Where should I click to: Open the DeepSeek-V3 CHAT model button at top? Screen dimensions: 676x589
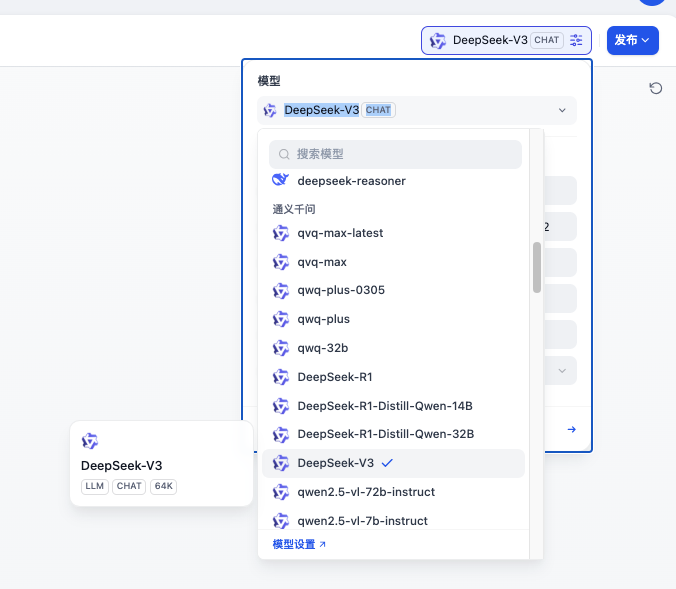(x=506, y=41)
